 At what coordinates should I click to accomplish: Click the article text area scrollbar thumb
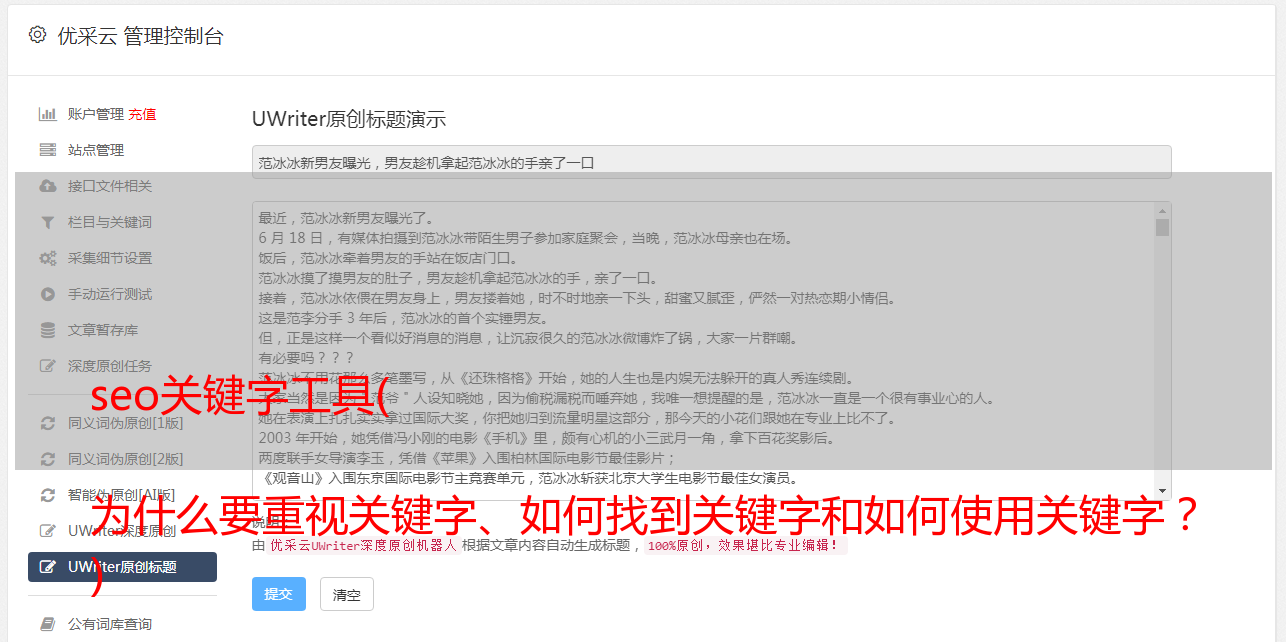pyautogui.click(x=1162, y=227)
